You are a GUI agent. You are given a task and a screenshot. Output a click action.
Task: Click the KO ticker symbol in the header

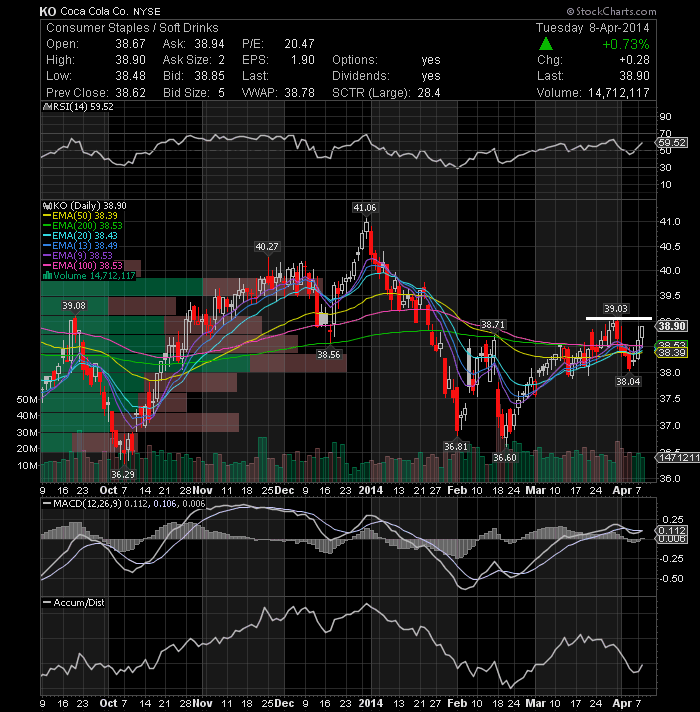(48, 11)
